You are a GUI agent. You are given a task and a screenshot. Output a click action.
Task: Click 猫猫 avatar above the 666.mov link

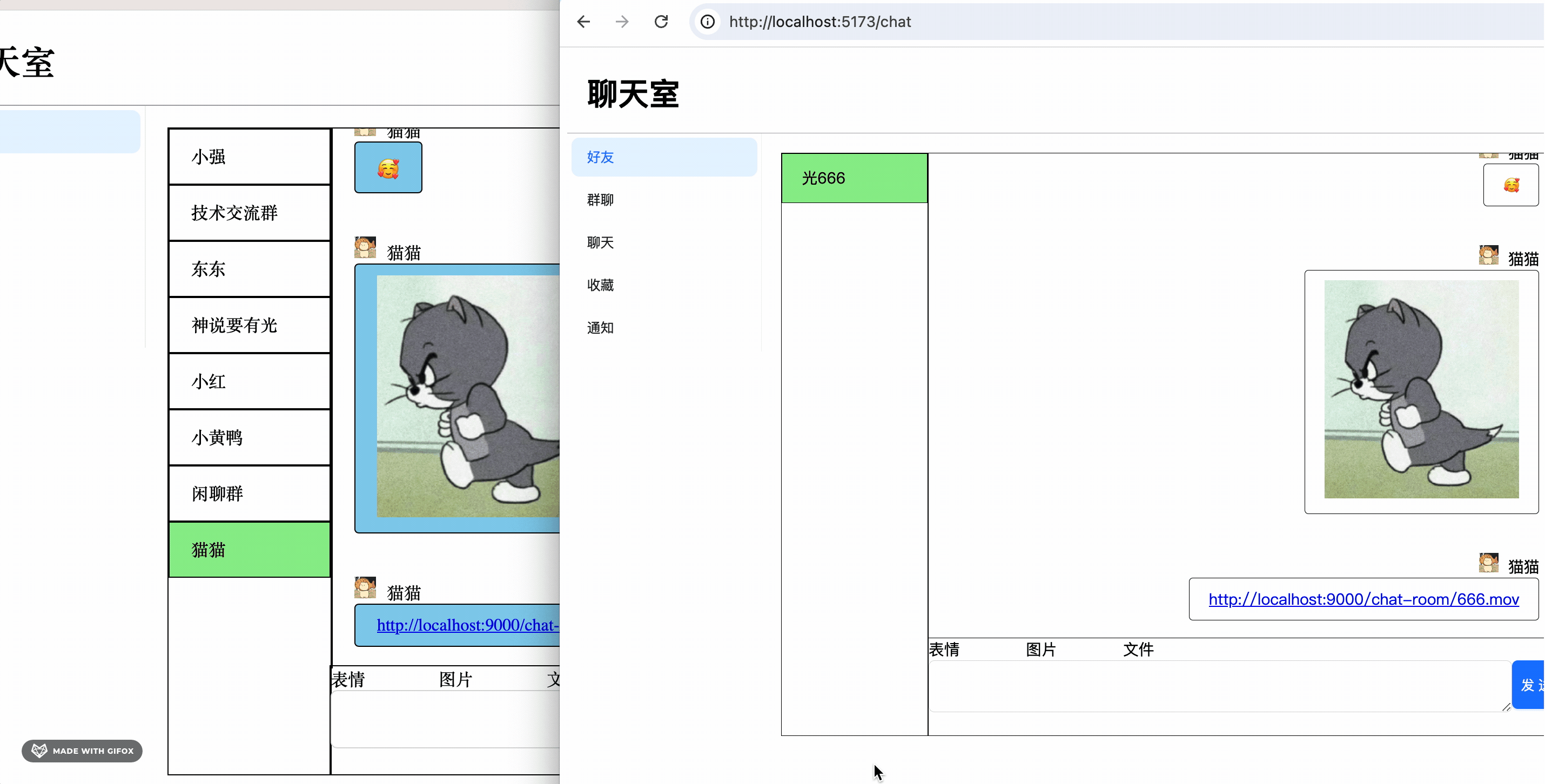tap(1488, 563)
